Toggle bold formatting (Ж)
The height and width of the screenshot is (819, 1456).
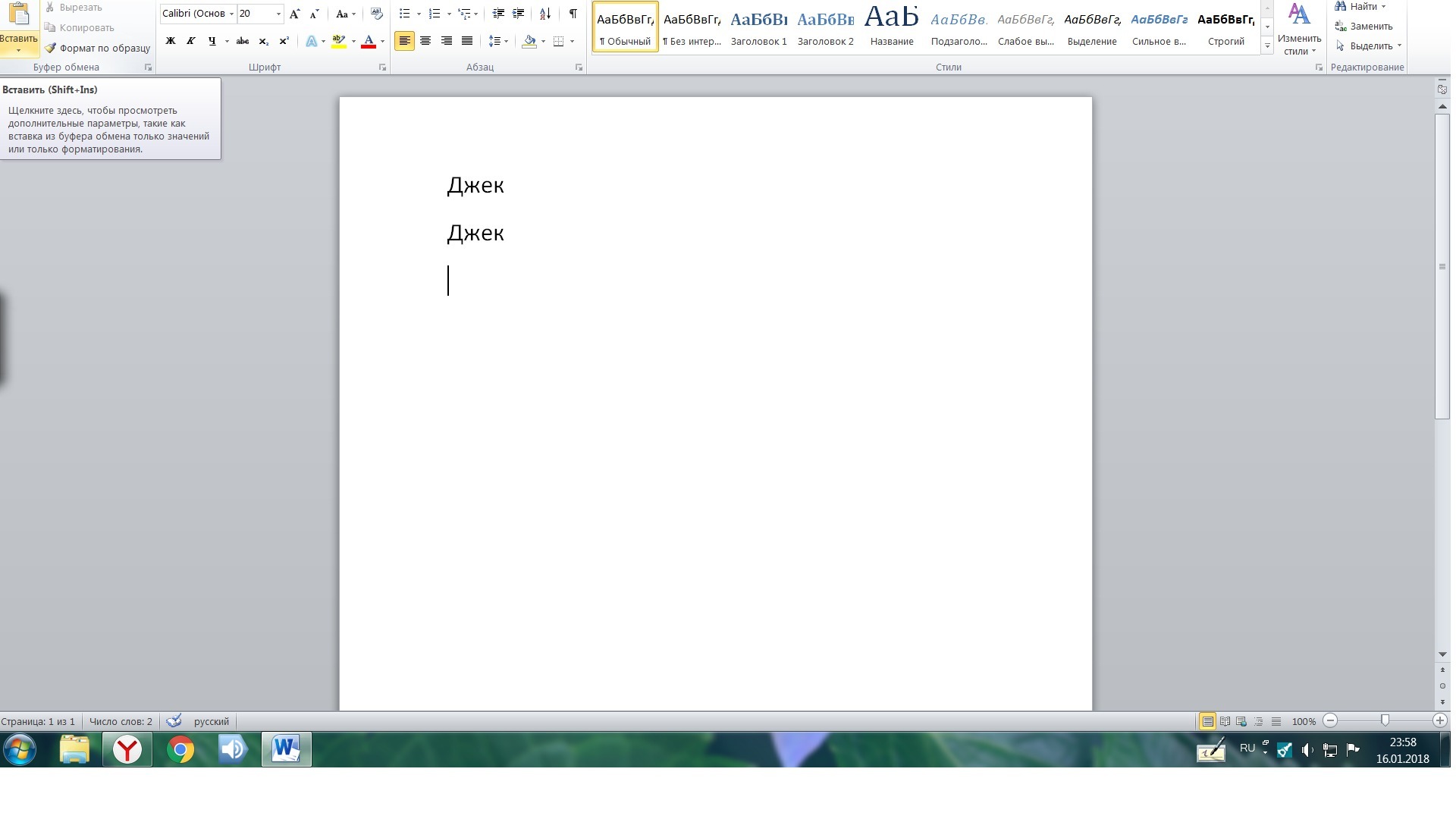click(x=171, y=42)
